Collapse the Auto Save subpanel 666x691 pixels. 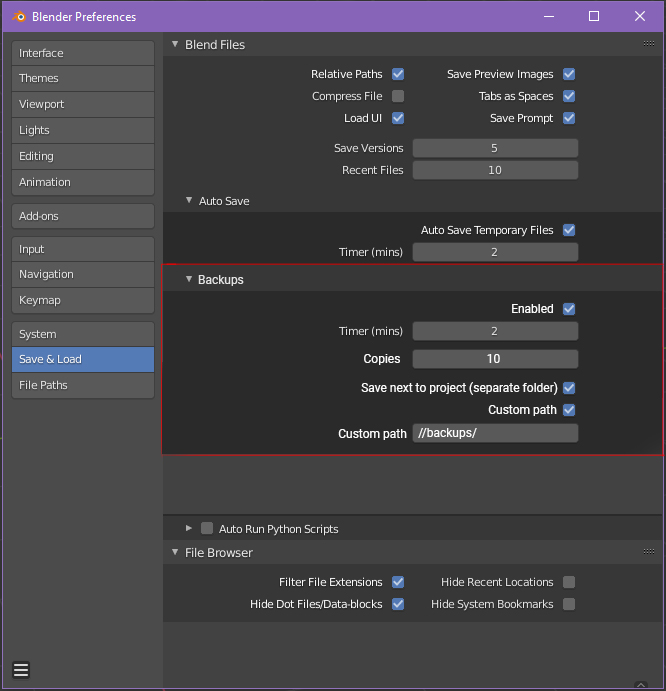pyautogui.click(x=189, y=200)
